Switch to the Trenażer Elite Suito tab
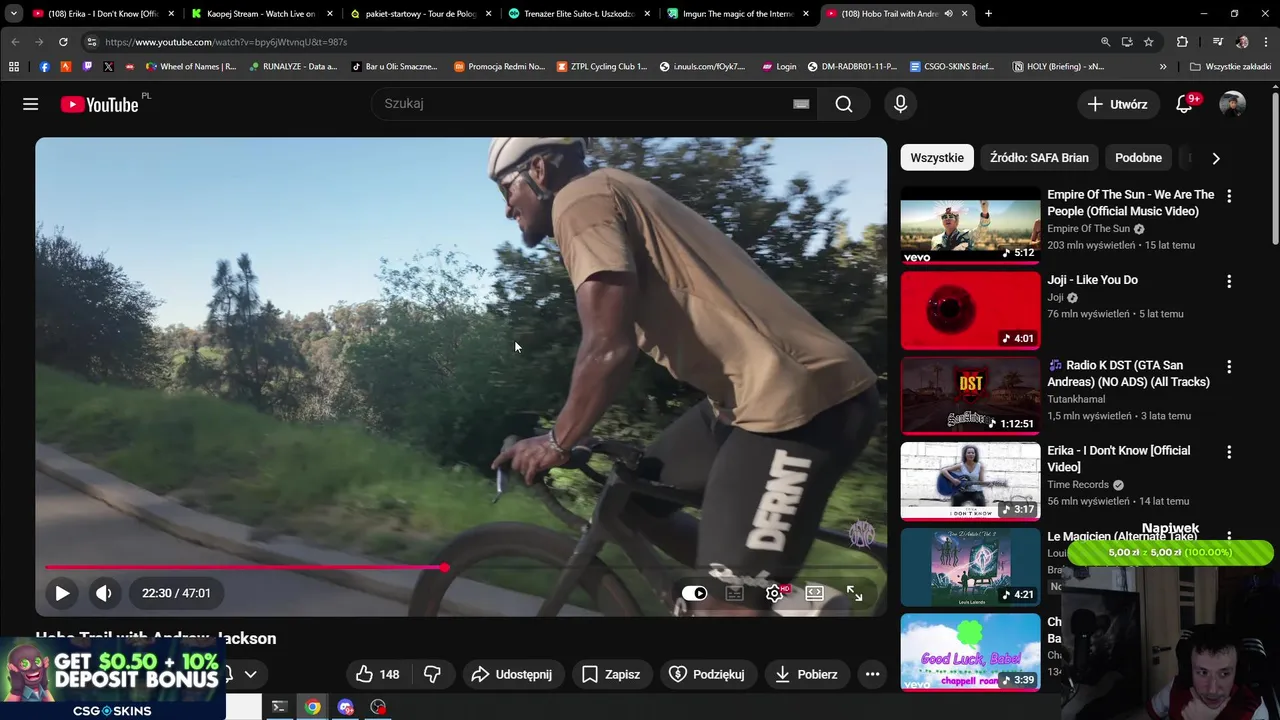 577,14
